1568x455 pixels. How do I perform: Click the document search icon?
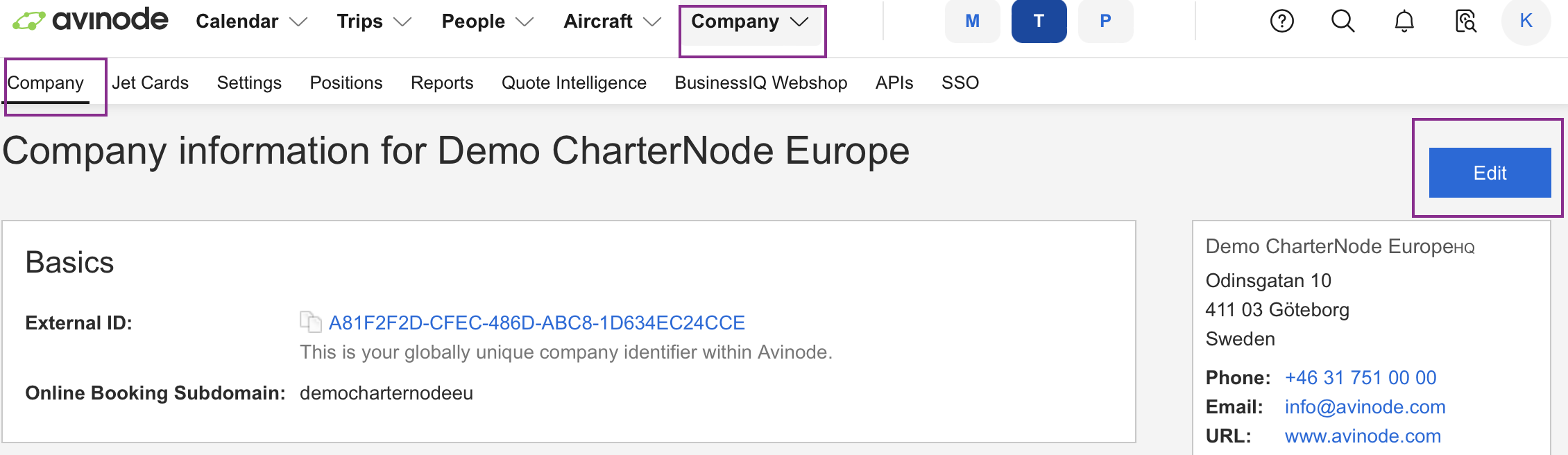1465,22
